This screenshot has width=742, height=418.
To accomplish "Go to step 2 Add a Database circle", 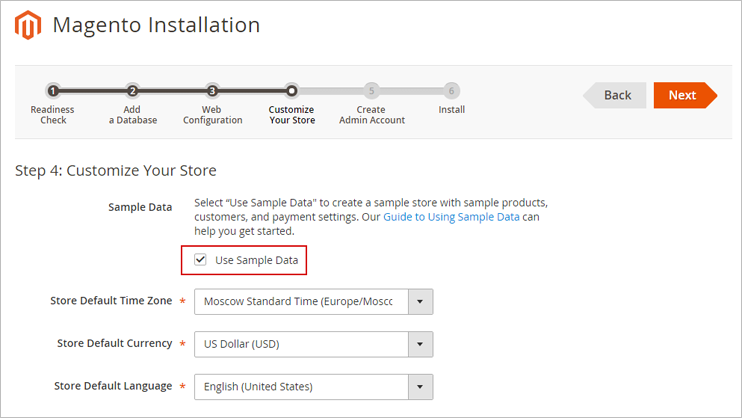I will click(132, 90).
